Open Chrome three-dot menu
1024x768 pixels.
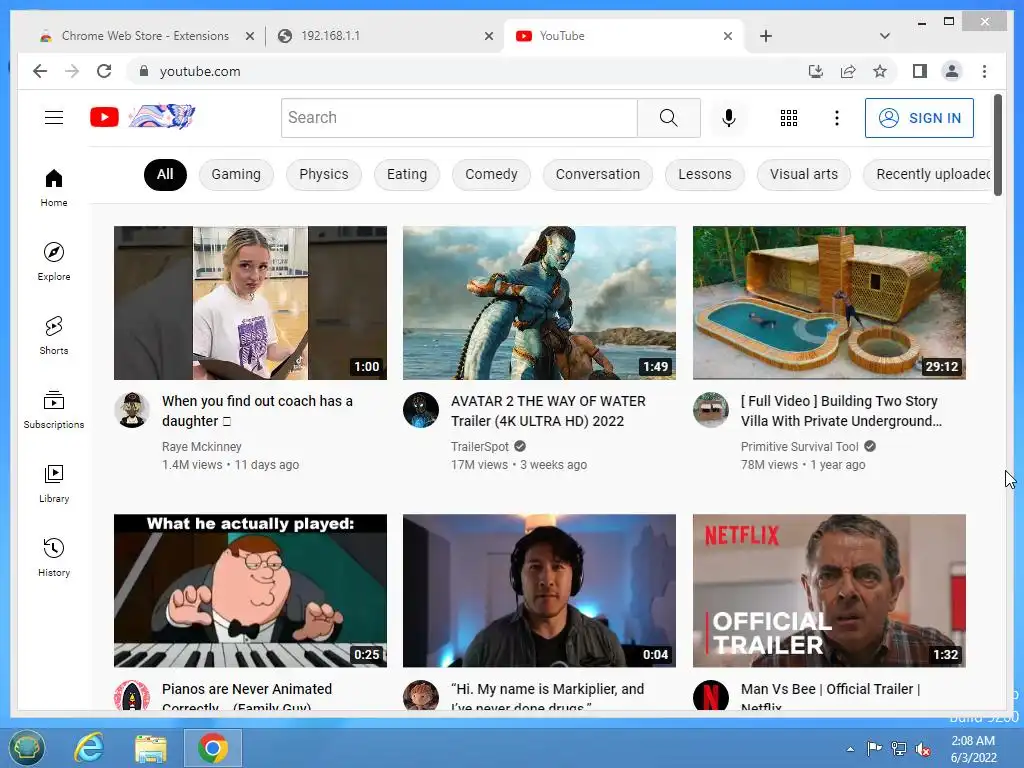point(984,71)
